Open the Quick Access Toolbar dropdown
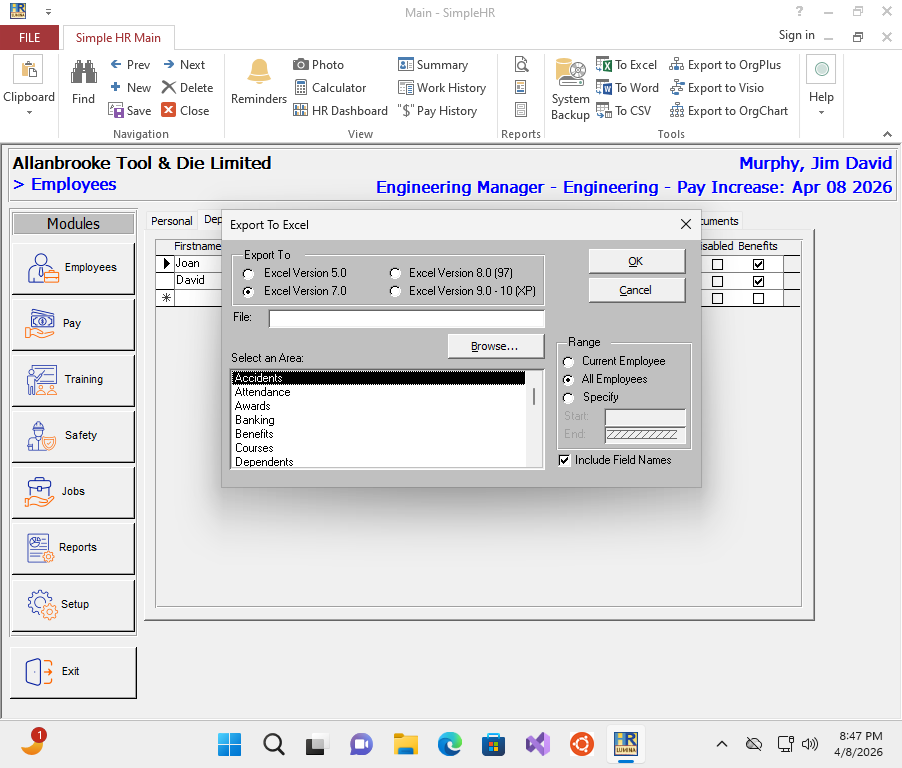This screenshot has width=902, height=768. pos(48,12)
